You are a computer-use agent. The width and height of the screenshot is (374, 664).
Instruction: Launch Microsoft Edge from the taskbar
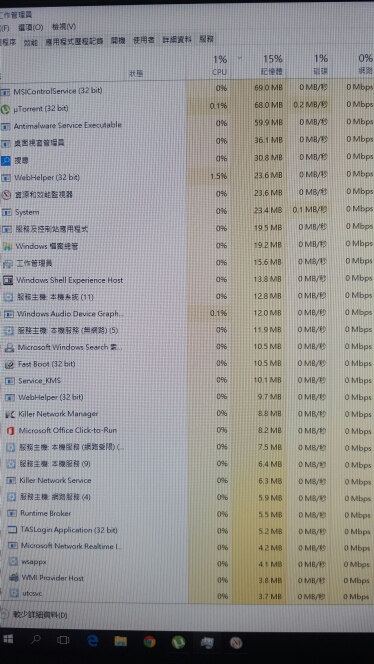(x=92, y=641)
